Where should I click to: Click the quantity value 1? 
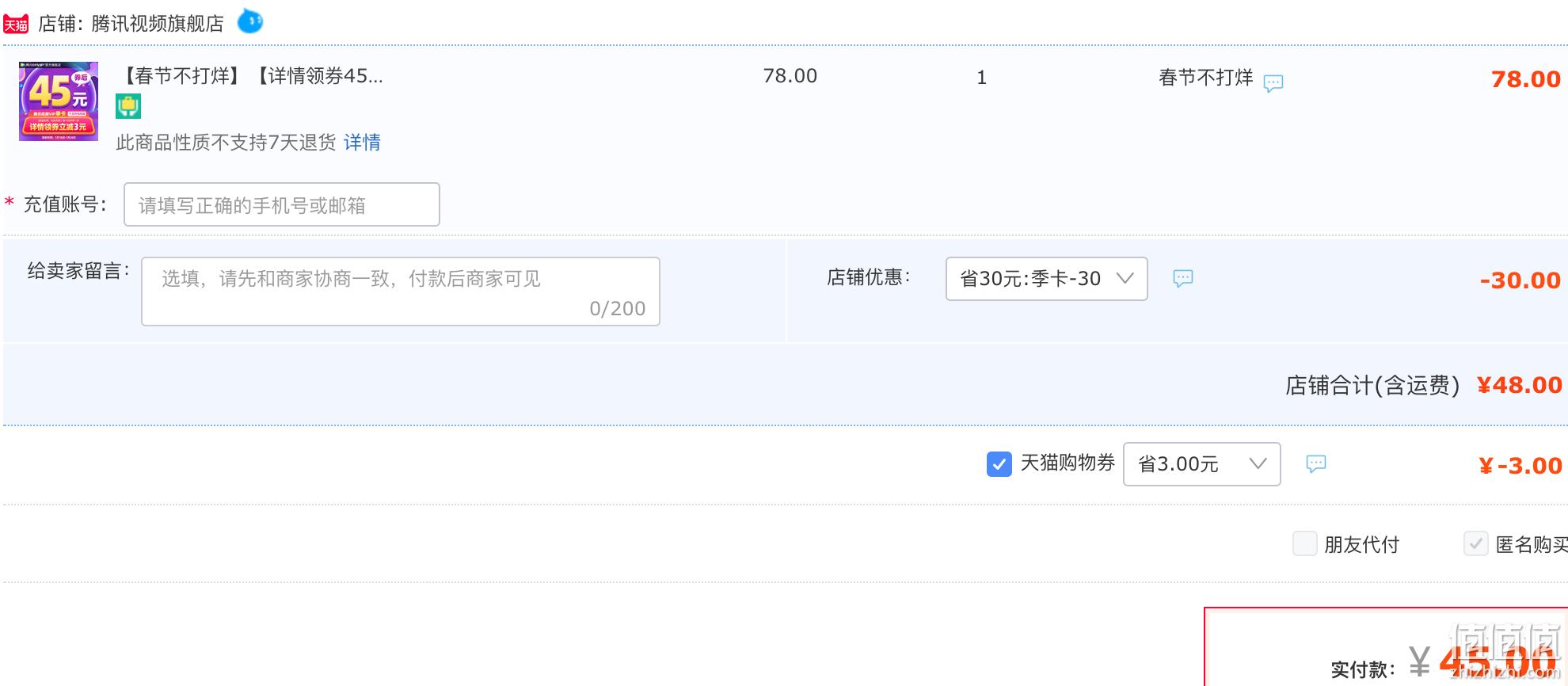[x=982, y=78]
